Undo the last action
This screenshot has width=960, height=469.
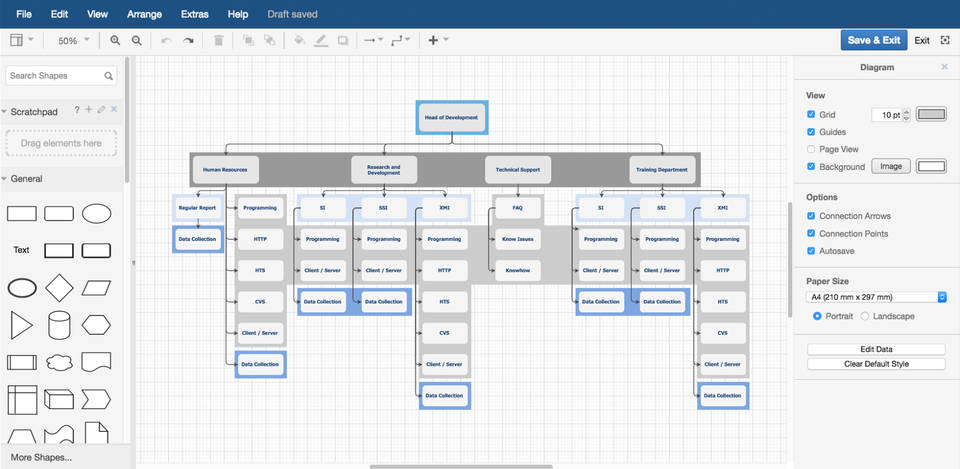165,41
